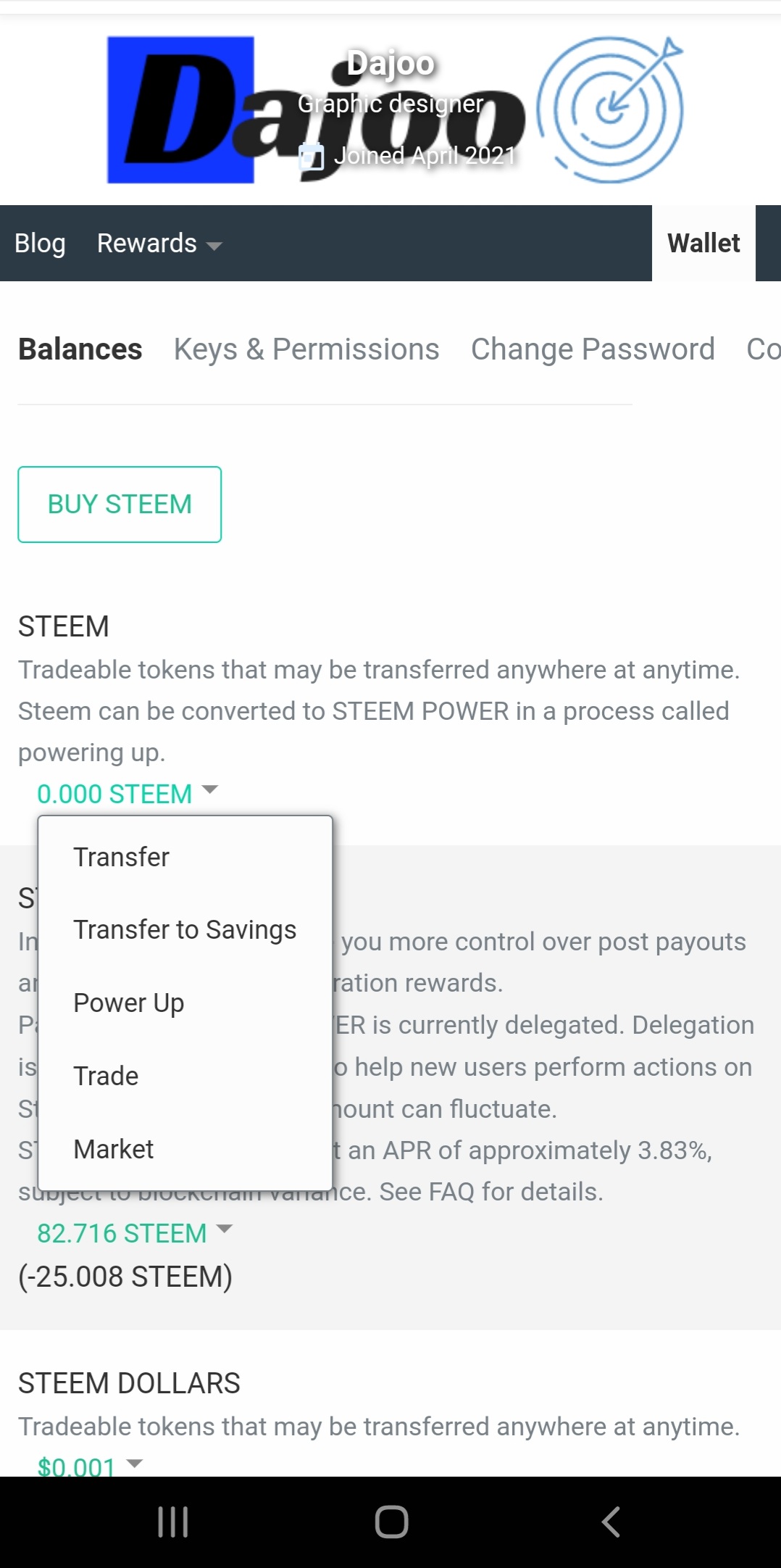This screenshot has height=1568, width=781.
Task: Click the blue target logo icon
Action: pos(609,110)
